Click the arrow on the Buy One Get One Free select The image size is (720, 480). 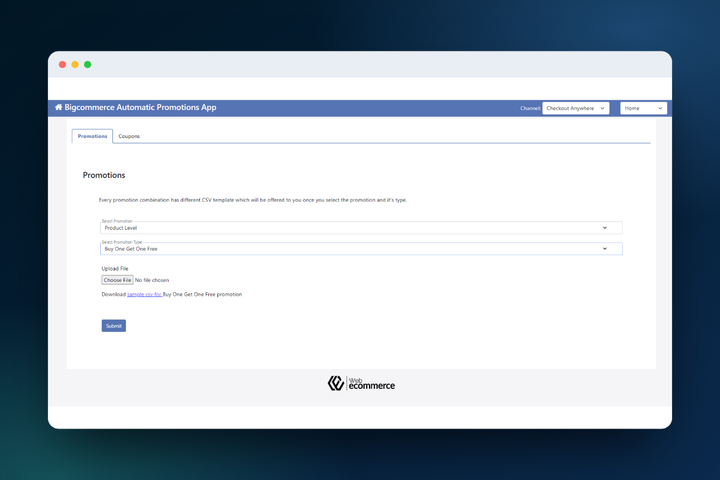tap(605, 248)
